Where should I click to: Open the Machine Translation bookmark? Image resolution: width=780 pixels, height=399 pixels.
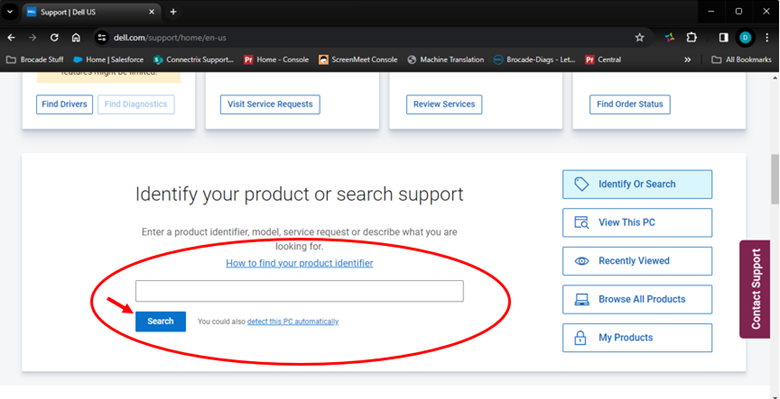(446, 60)
